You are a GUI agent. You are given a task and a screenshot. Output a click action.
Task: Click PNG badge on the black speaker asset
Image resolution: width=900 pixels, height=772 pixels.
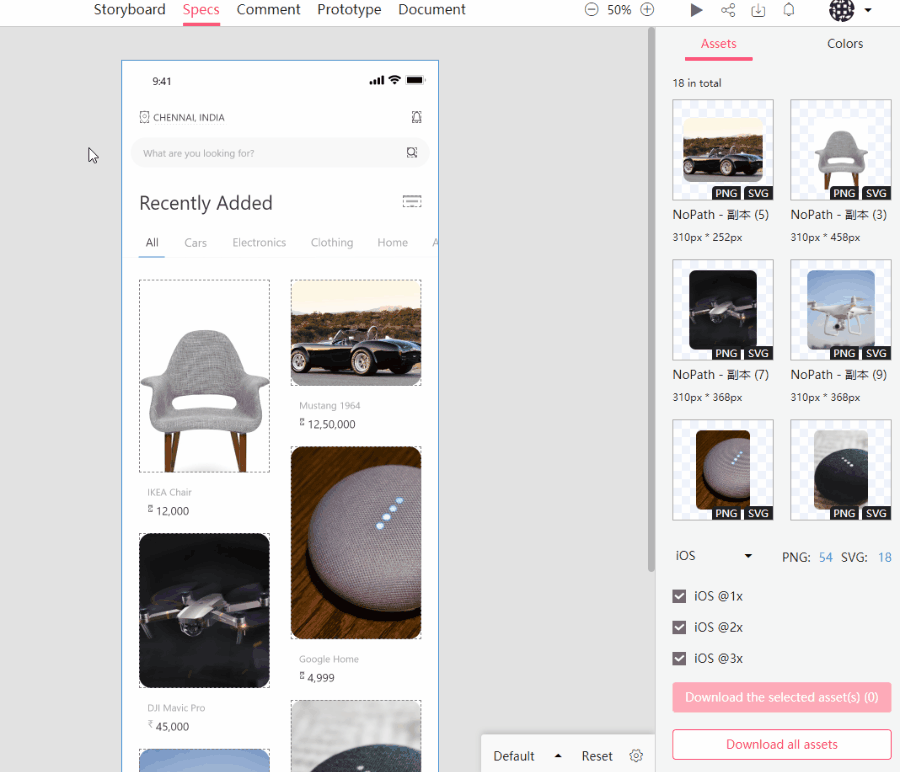click(844, 513)
